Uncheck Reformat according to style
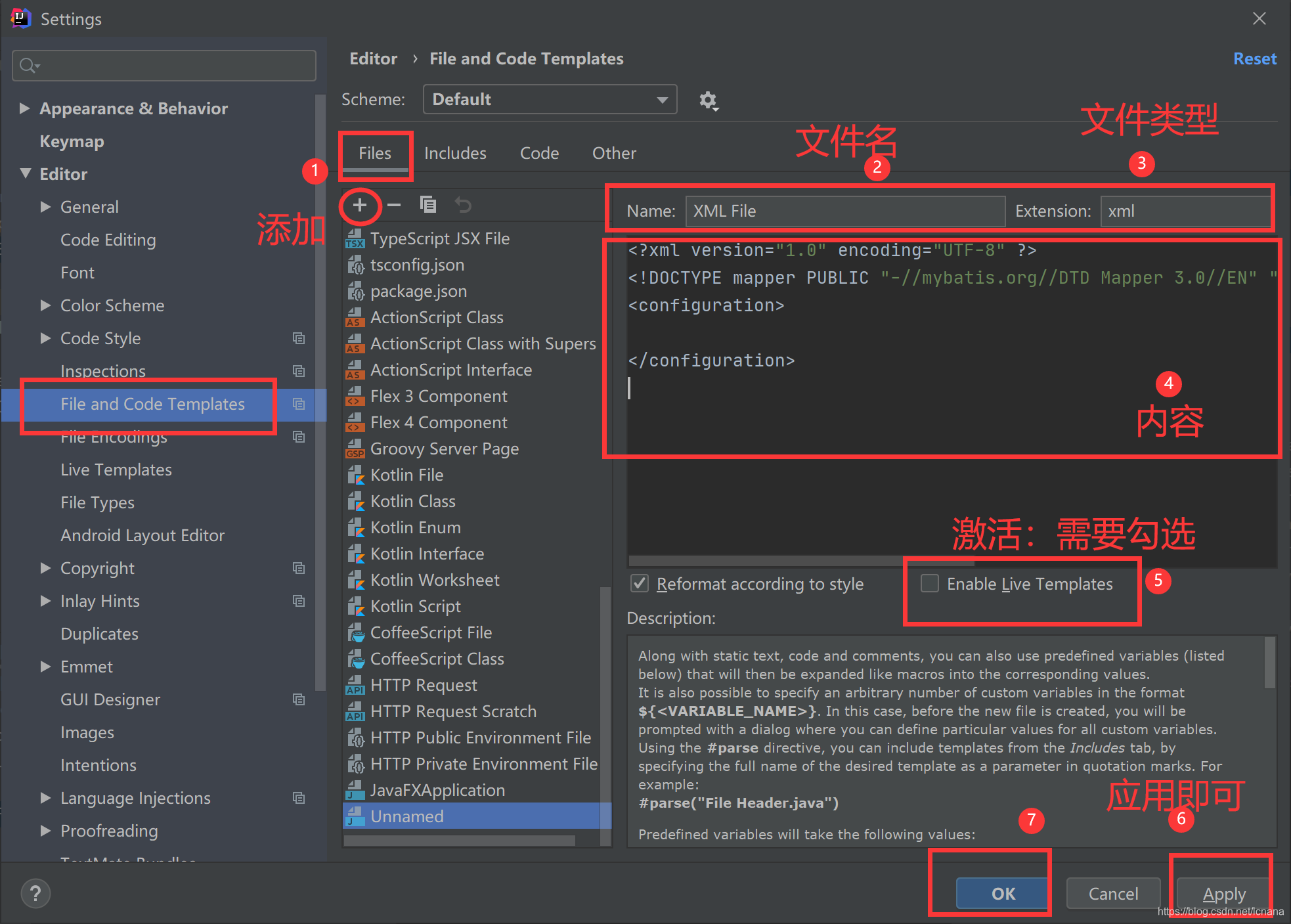The width and height of the screenshot is (1291, 924). click(x=639, y=583)
